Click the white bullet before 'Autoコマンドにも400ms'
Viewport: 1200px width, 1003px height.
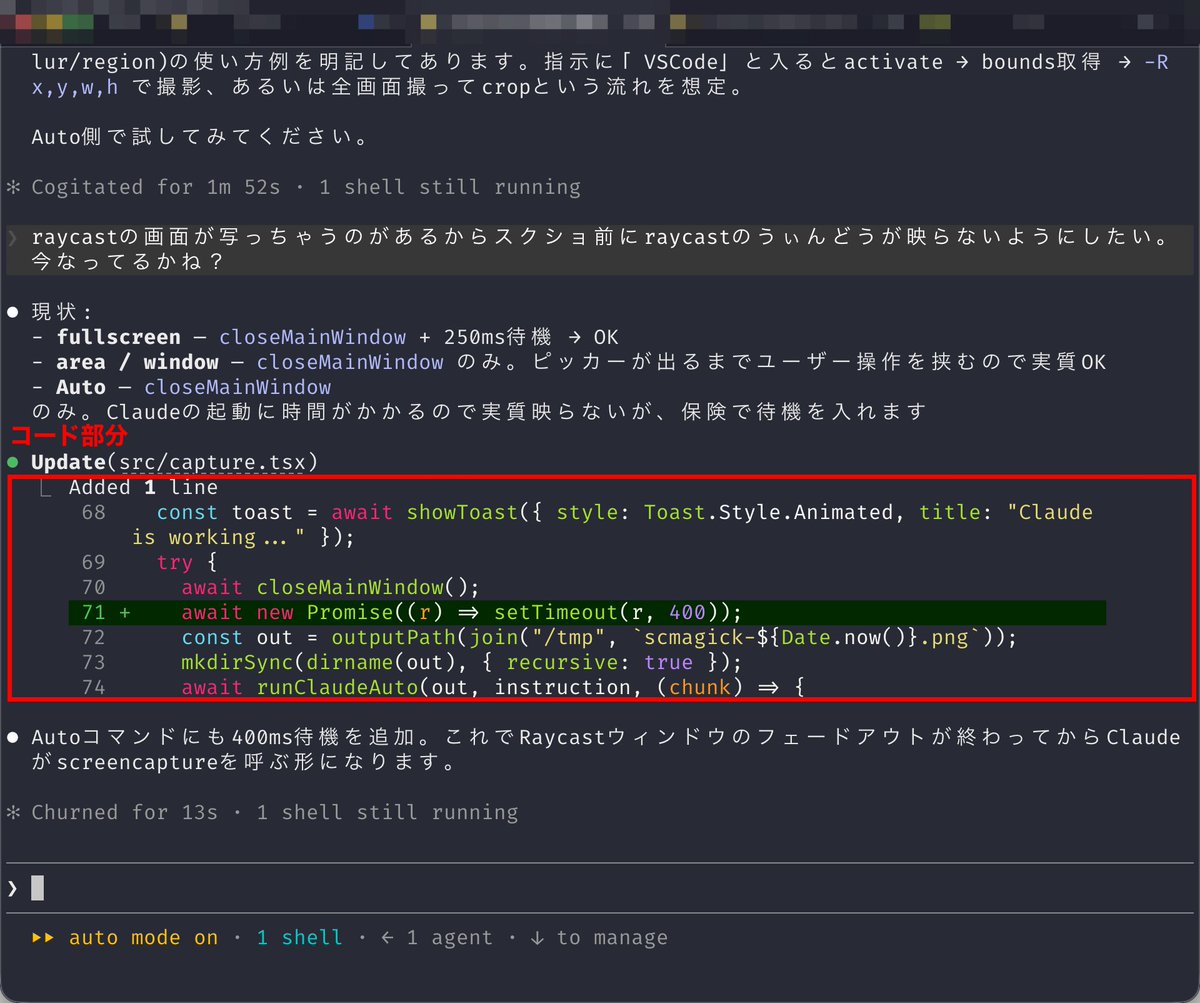click(x=13, y=738)
